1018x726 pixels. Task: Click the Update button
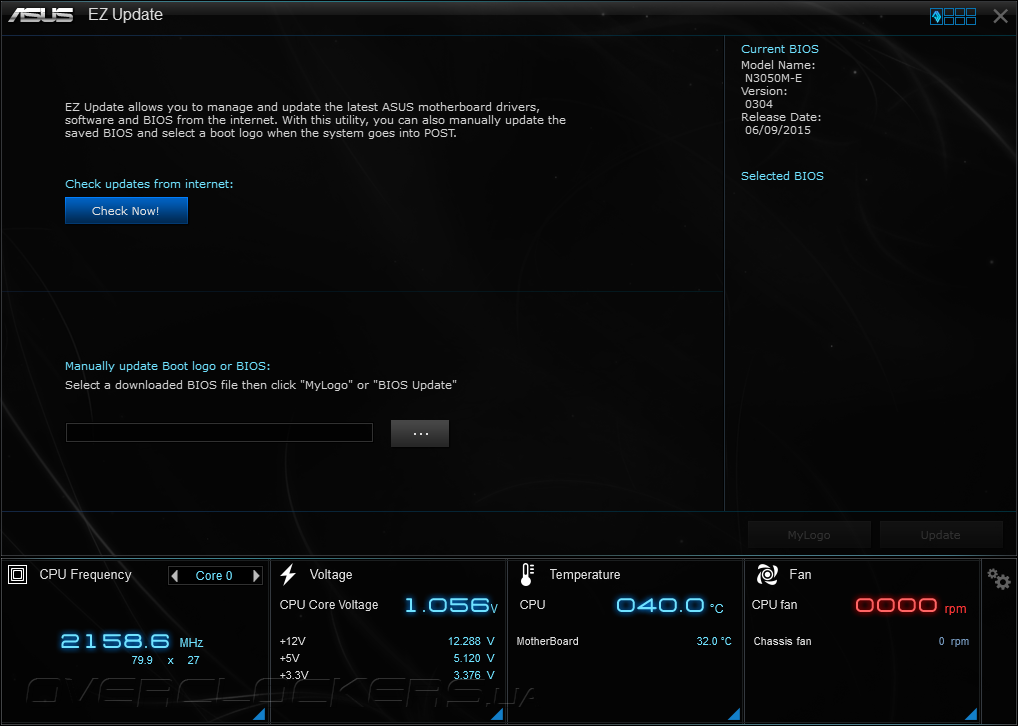coord(941,535)
